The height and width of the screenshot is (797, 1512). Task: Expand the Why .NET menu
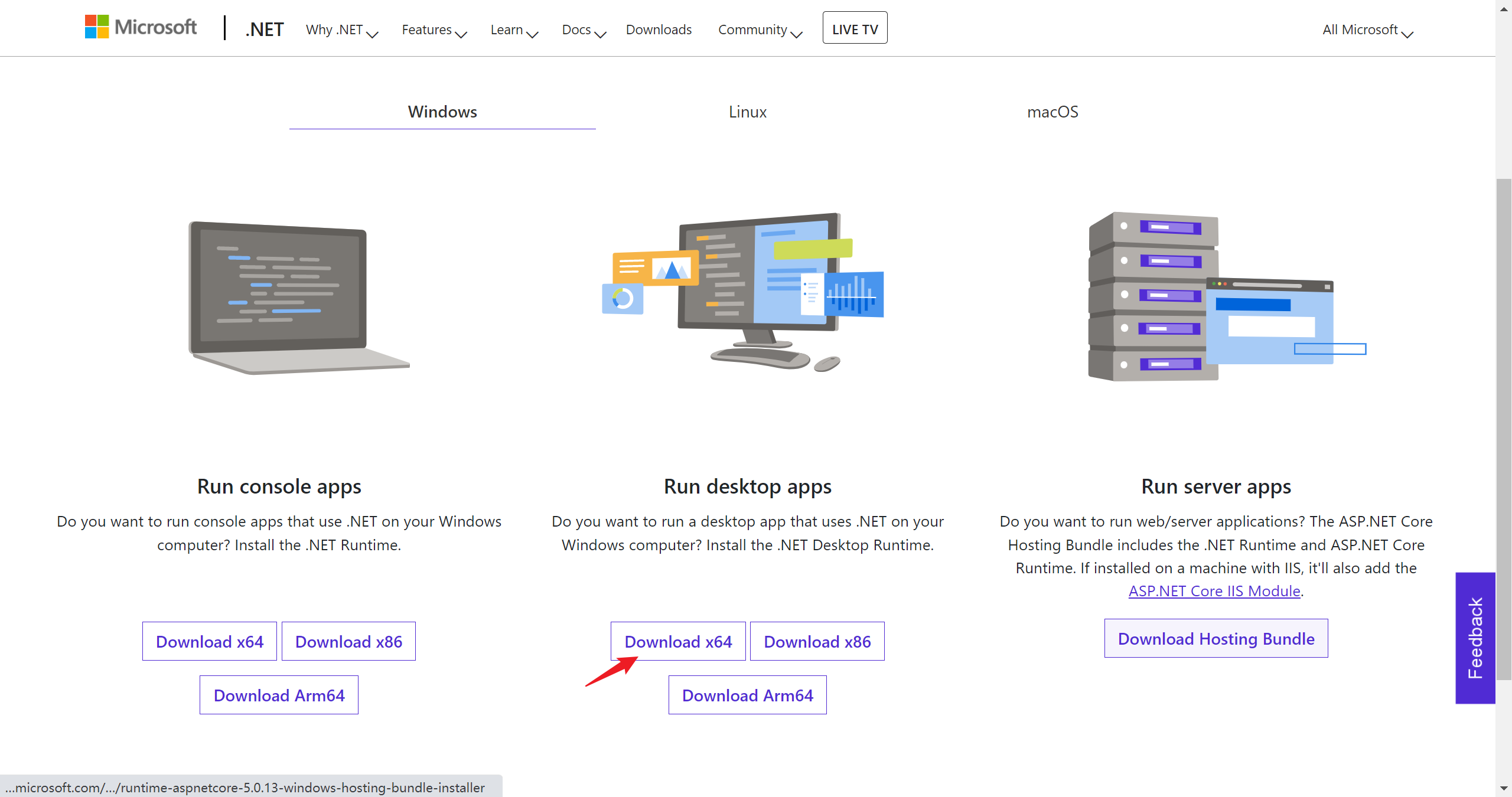point(341,30)
